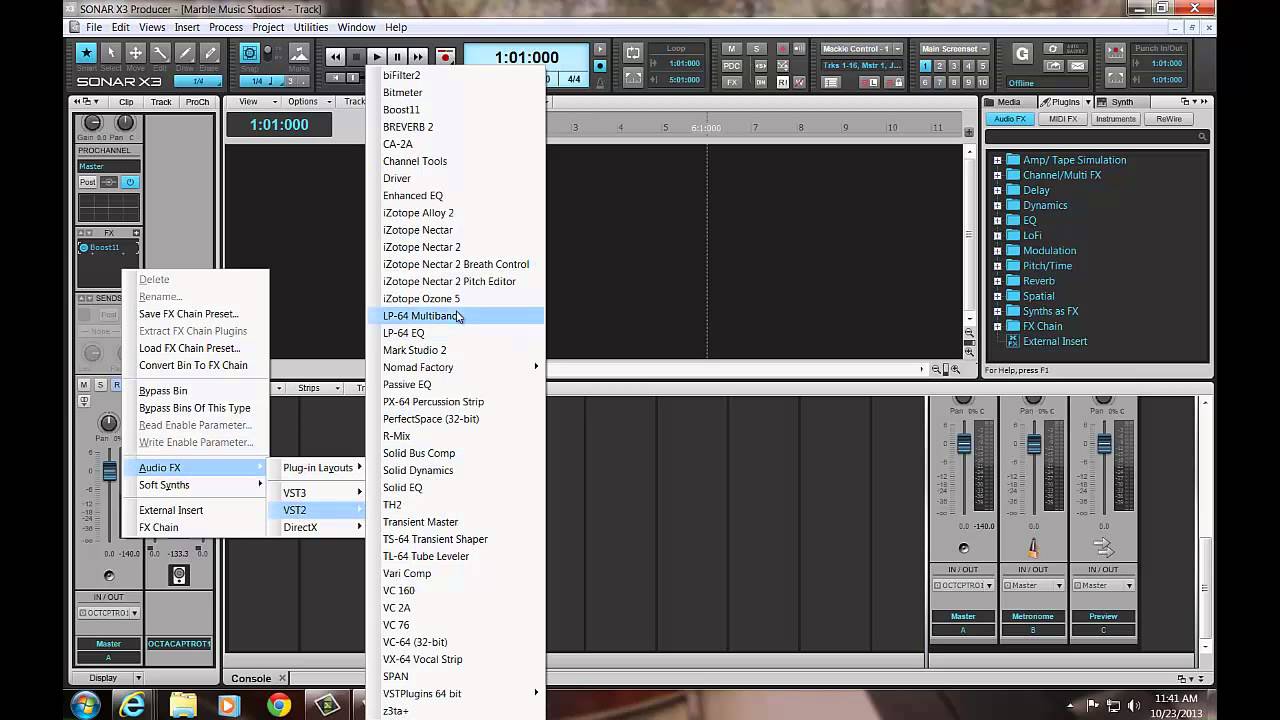Open File Explorer folder on taskbar
This screenshot has height=720, width=1280.
click(x=183, y=705)
